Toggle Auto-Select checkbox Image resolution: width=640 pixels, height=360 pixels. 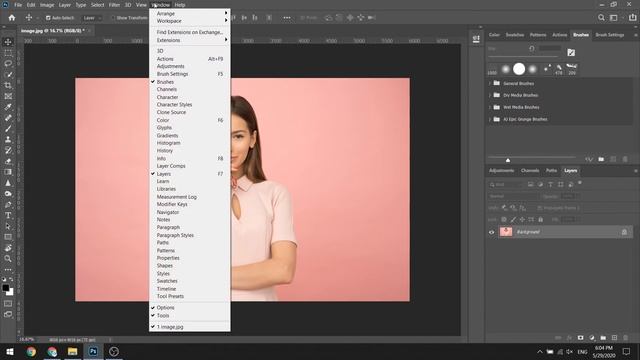click(48, 18)
